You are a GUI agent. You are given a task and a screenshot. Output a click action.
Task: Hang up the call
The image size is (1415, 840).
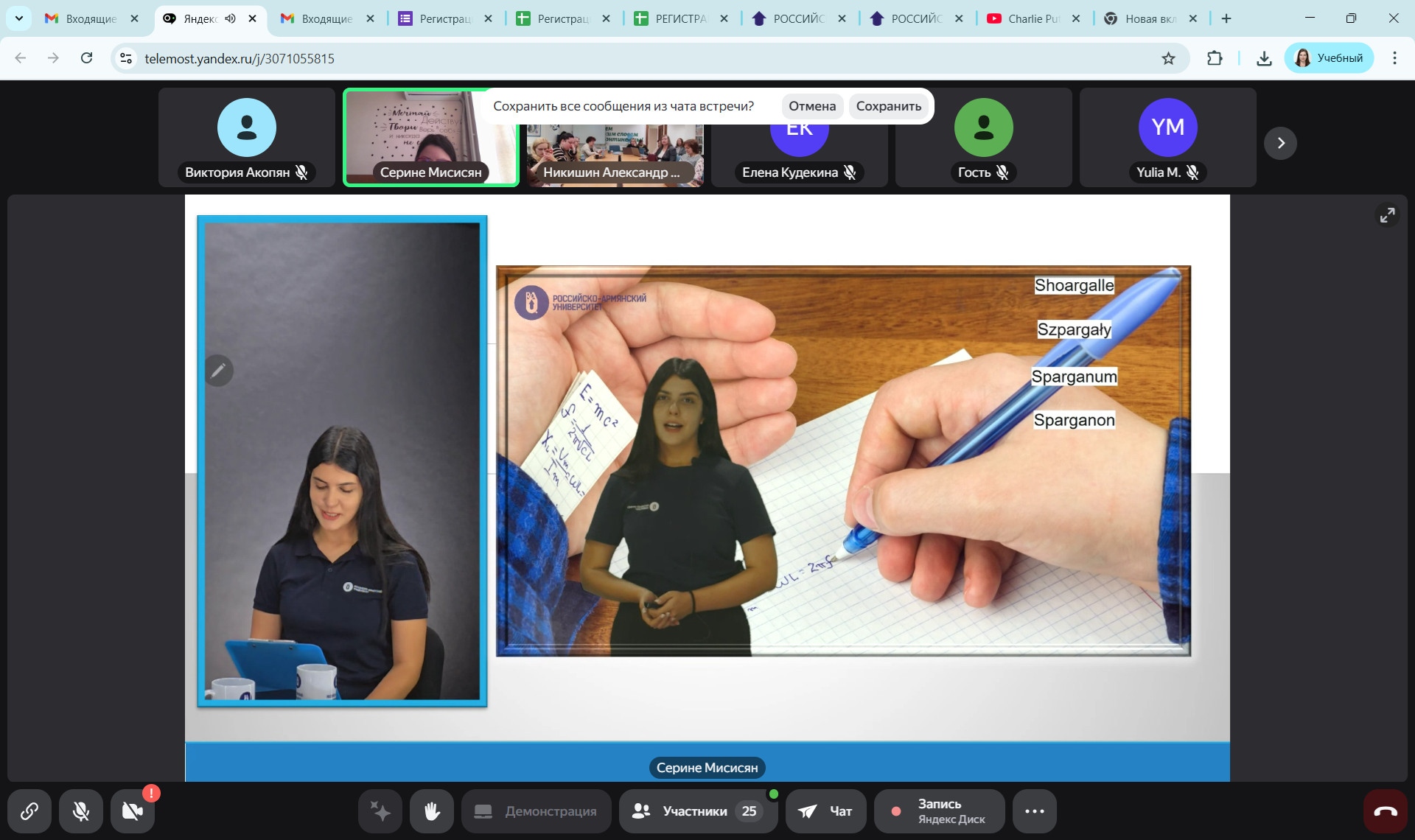1385,811
